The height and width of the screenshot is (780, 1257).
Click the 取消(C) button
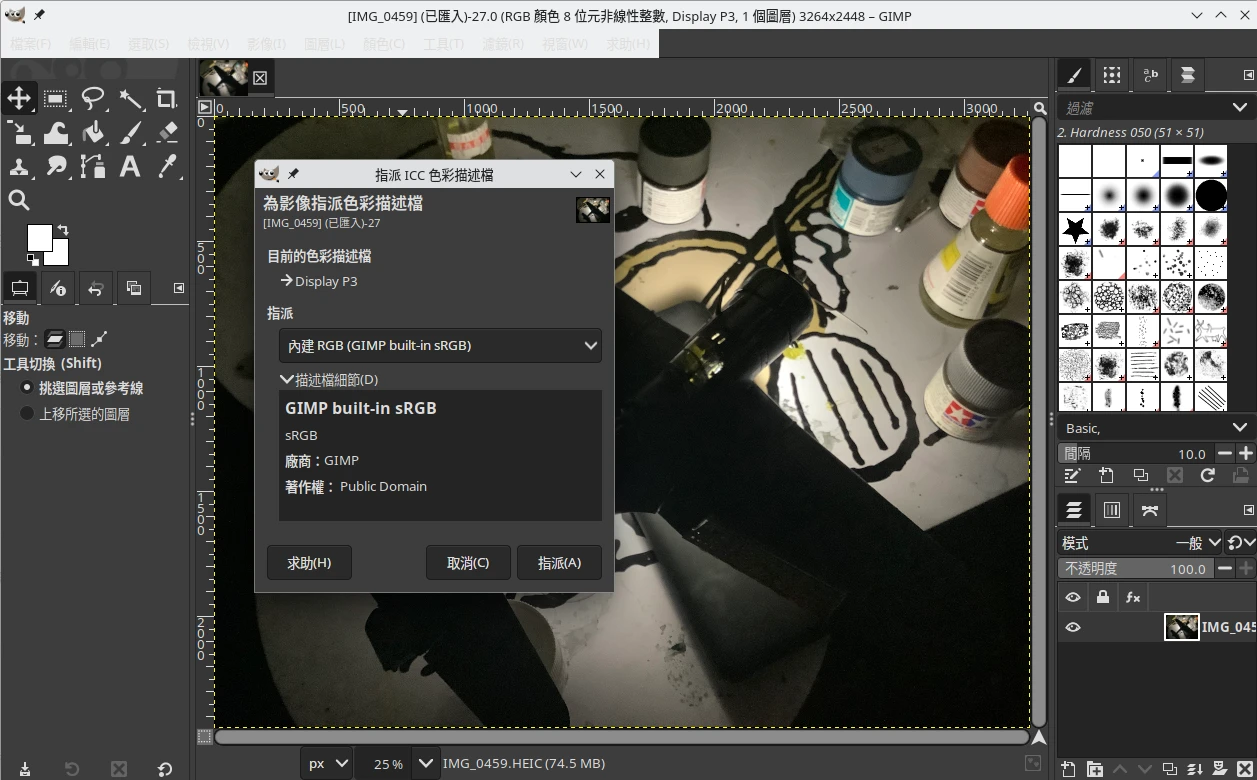tap(468, 563)
